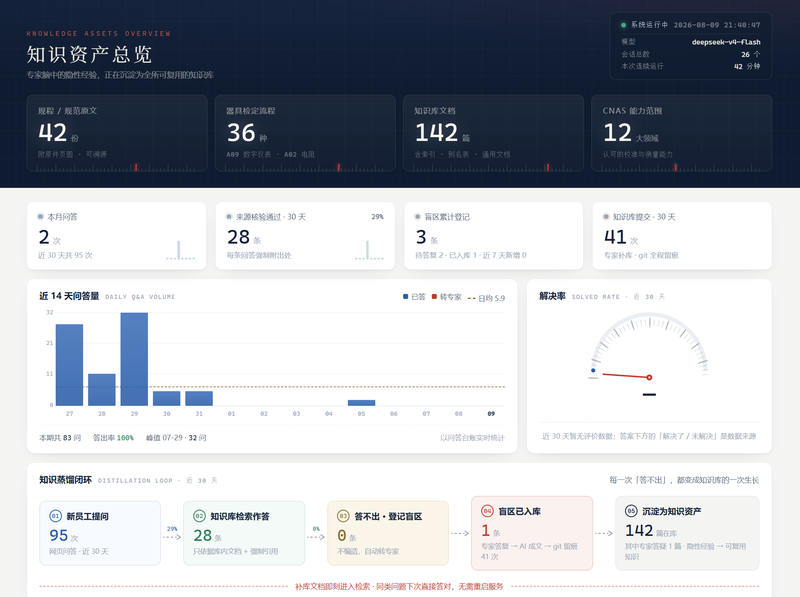Click the timestamp 2026-08-09 21:40:47
Image resolution: width=800 pixels, height=597 pixels.
[717, 25]
